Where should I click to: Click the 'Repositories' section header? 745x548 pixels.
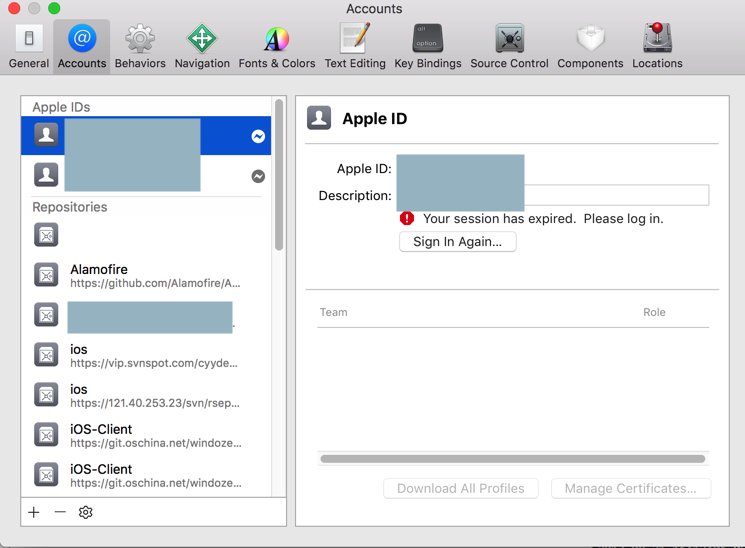click(x=70, y=207)
